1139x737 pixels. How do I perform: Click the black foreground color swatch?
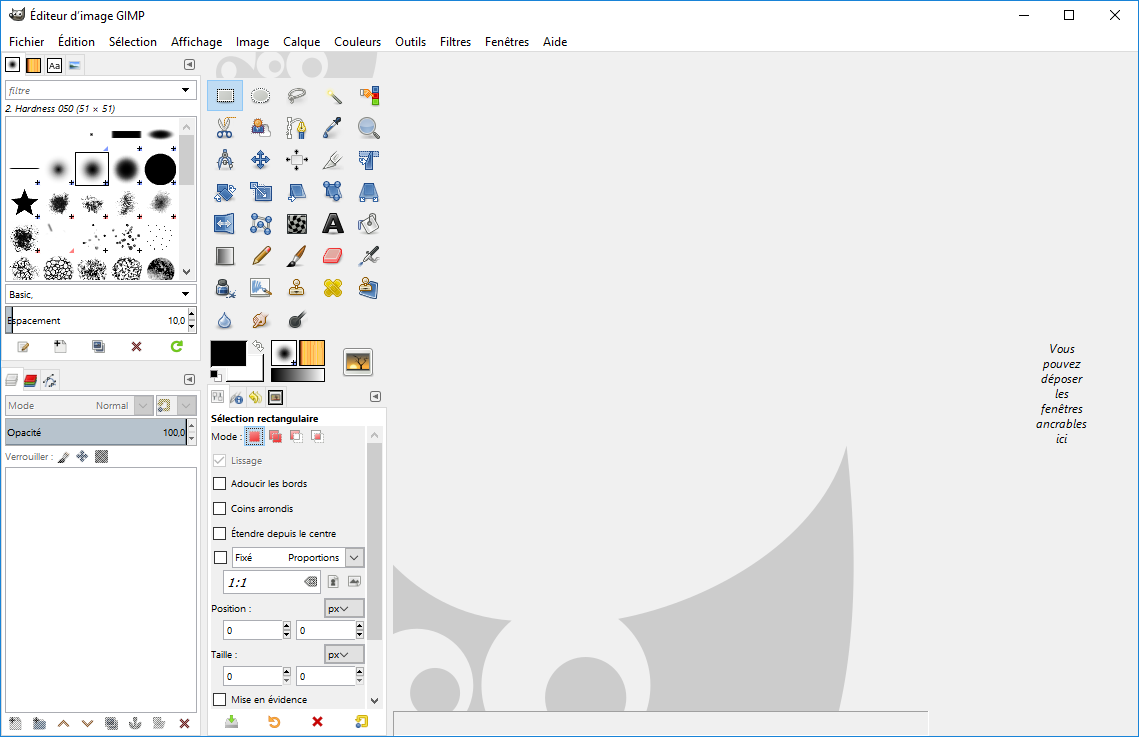click(x=228, y=354)
